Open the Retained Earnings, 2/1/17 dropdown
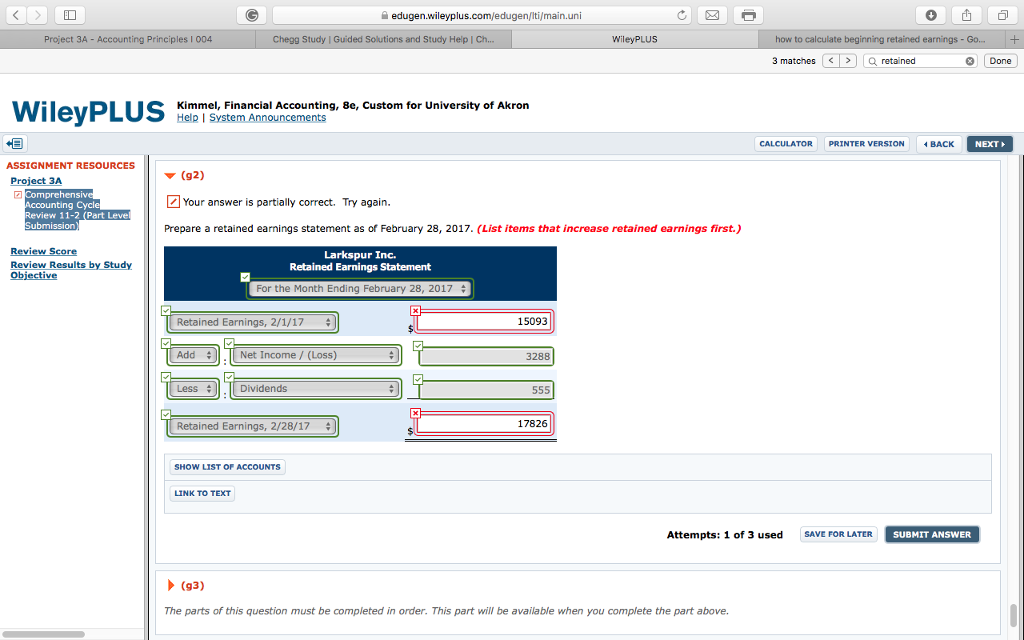 click(253, 322)
